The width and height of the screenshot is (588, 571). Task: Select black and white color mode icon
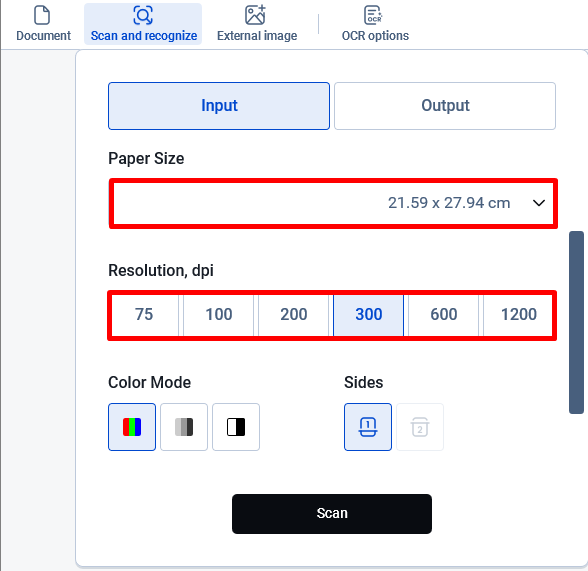[236, 427]
